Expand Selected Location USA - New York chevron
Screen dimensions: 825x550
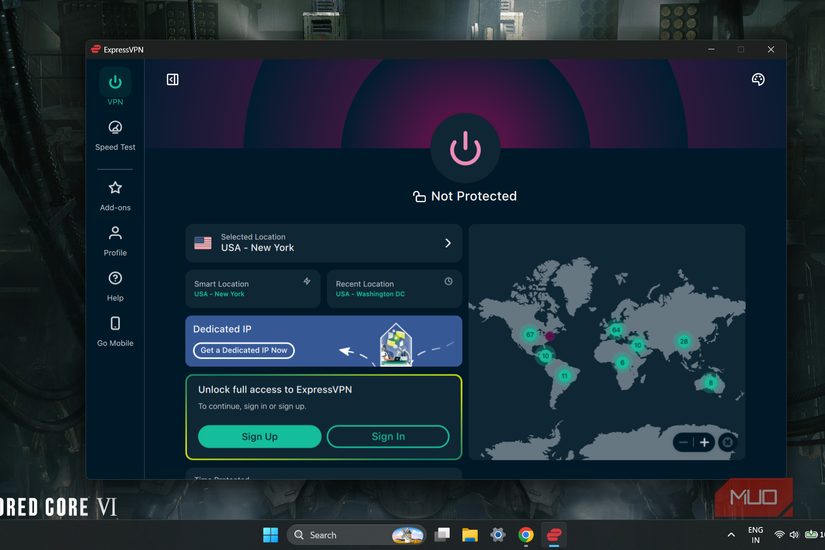coord(448,243)
